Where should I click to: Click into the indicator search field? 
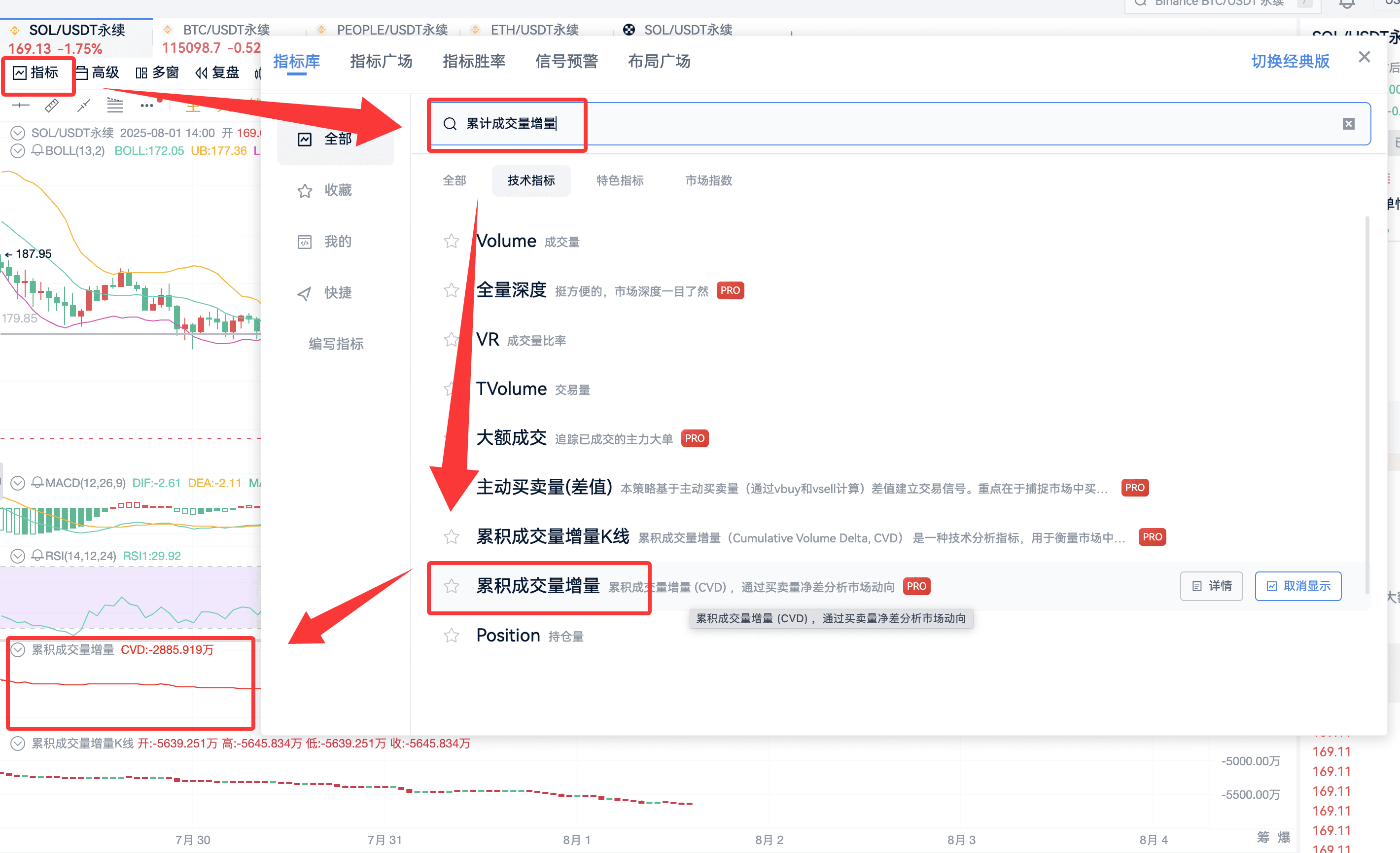[900, 124]
